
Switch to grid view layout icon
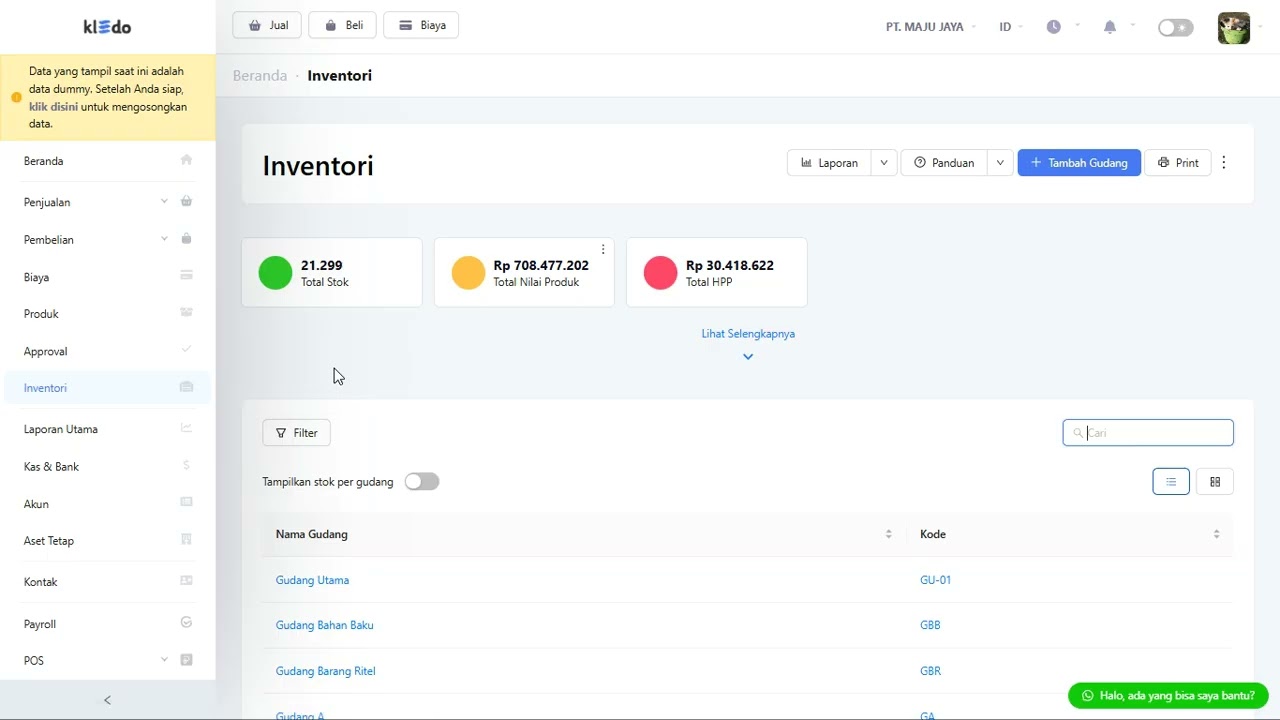(1215, 482)
